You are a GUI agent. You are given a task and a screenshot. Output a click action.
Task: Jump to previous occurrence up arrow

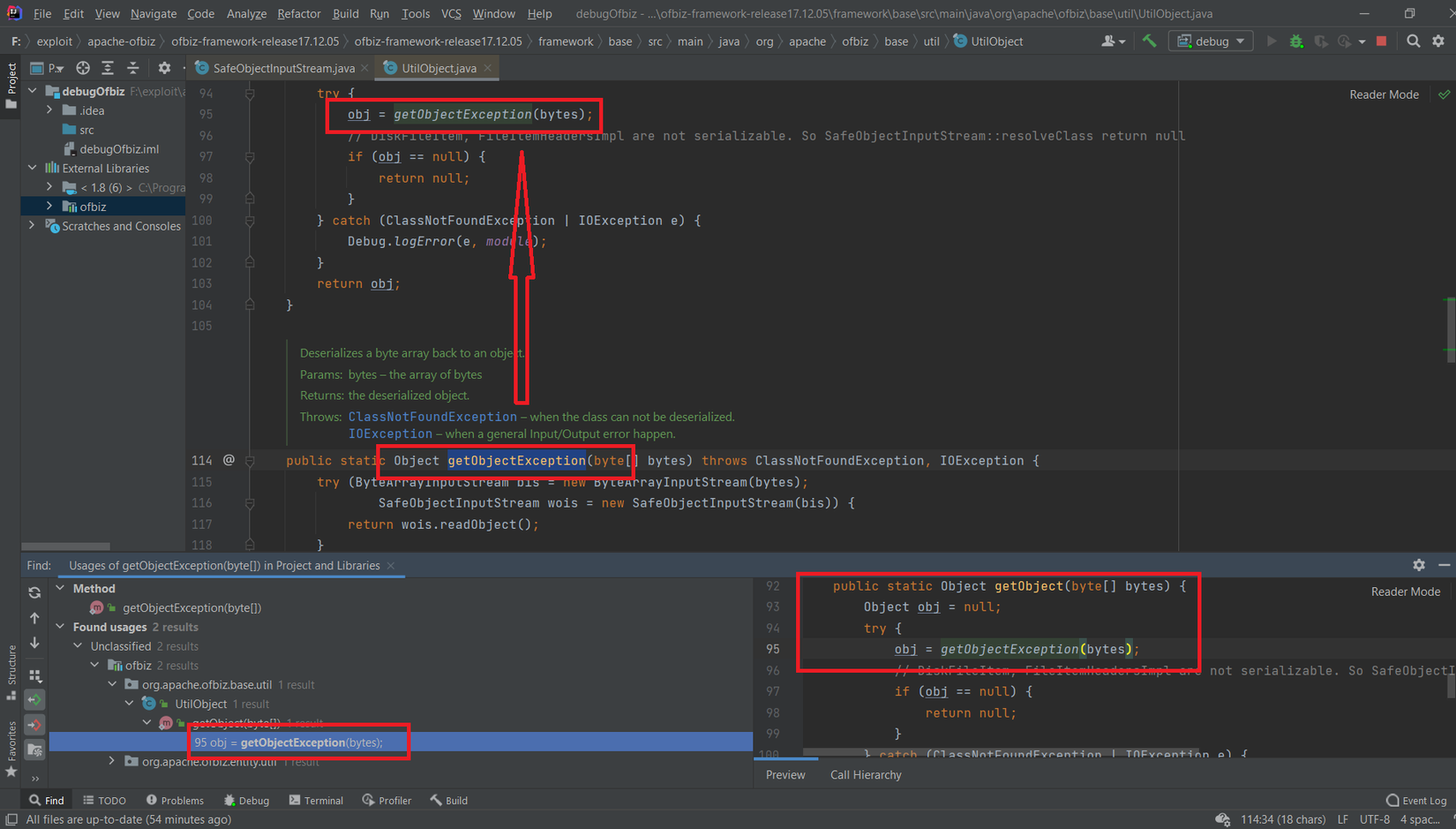34,618
